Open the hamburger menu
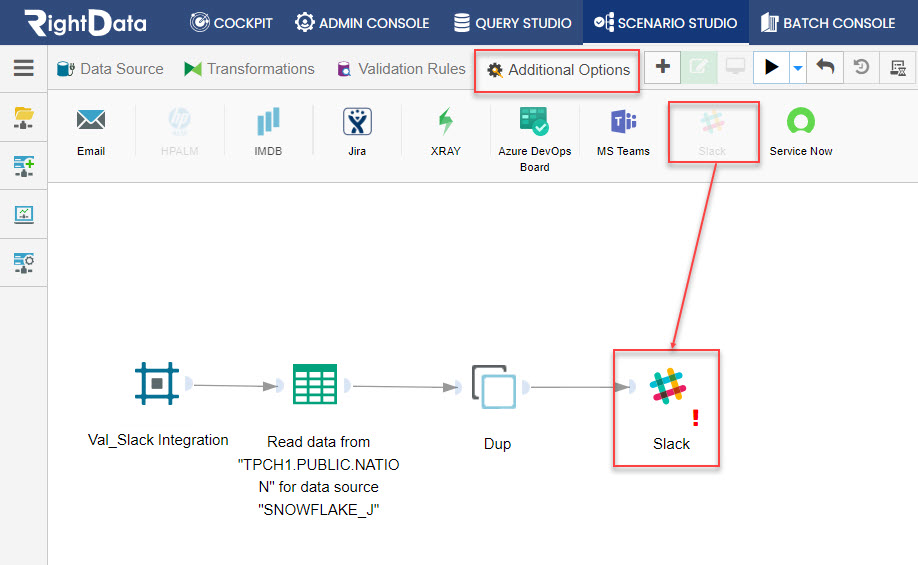Image resolution: width=918 pixels, height=565 pixels. (23, 68)
